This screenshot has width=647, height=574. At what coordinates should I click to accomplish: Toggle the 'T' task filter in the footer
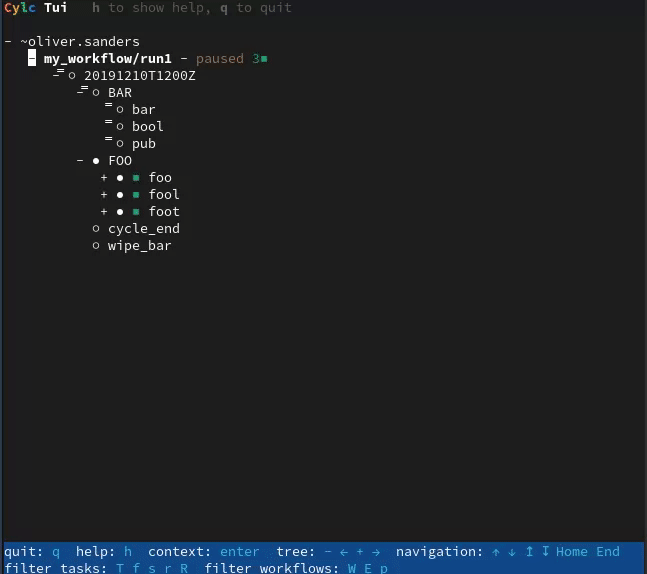[x=120, y=568]
